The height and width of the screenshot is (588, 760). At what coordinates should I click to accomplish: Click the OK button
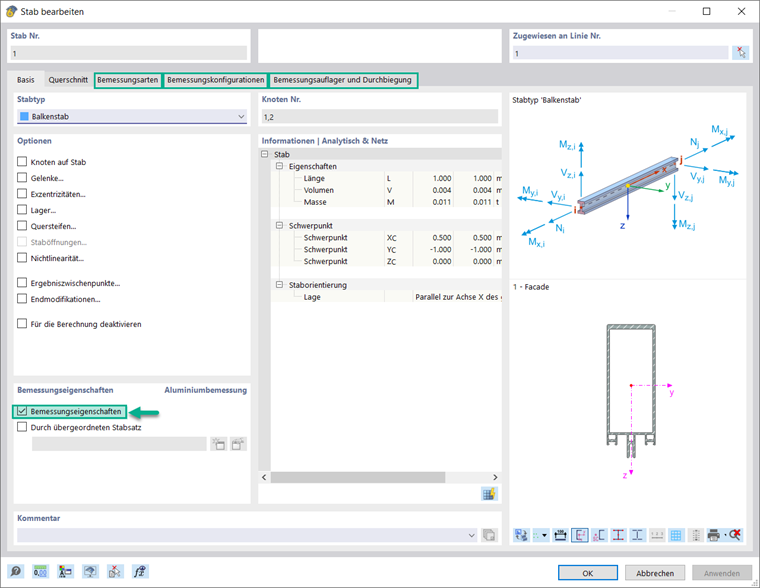tap(587, 573)
